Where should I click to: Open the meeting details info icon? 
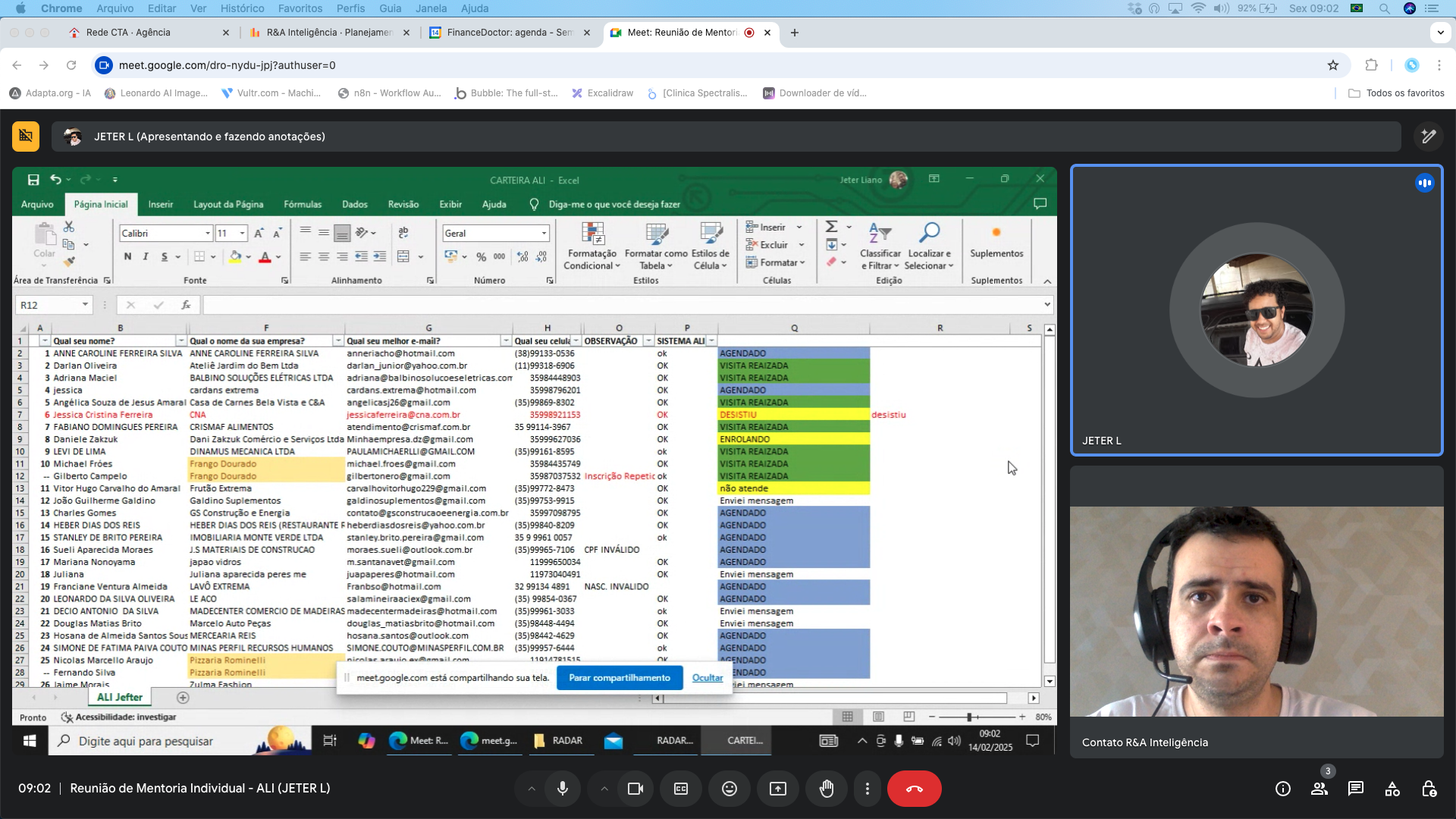pyautogui.click(x=1283, y=789)
